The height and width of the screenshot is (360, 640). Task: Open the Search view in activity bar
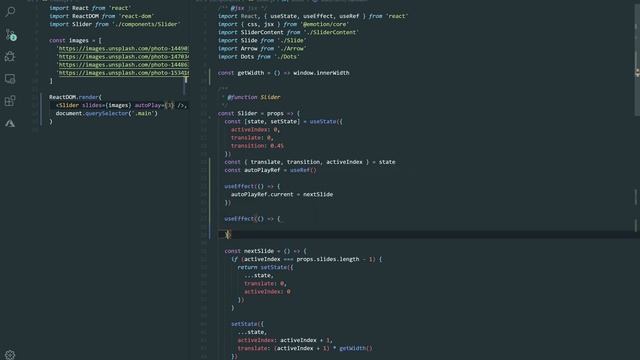coord(10,11)
